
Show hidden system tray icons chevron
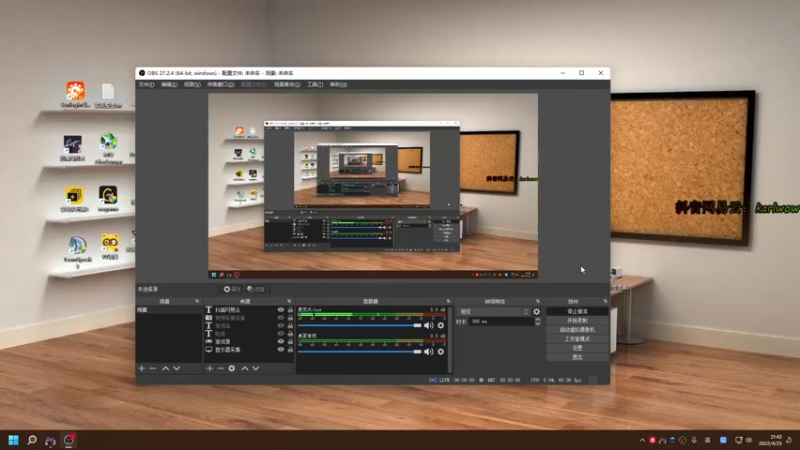642,440
